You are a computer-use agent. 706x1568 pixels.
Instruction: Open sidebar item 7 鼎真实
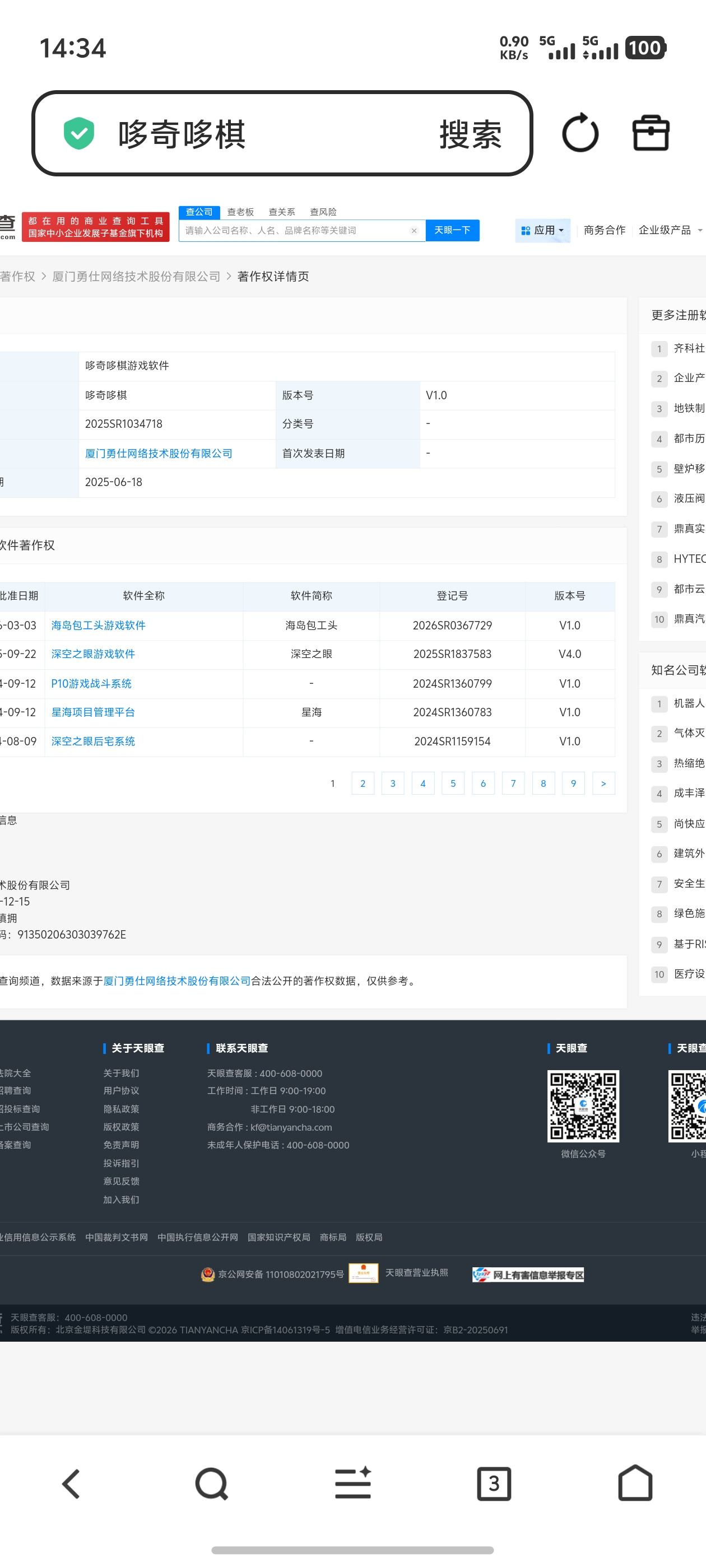click(678, 529)
